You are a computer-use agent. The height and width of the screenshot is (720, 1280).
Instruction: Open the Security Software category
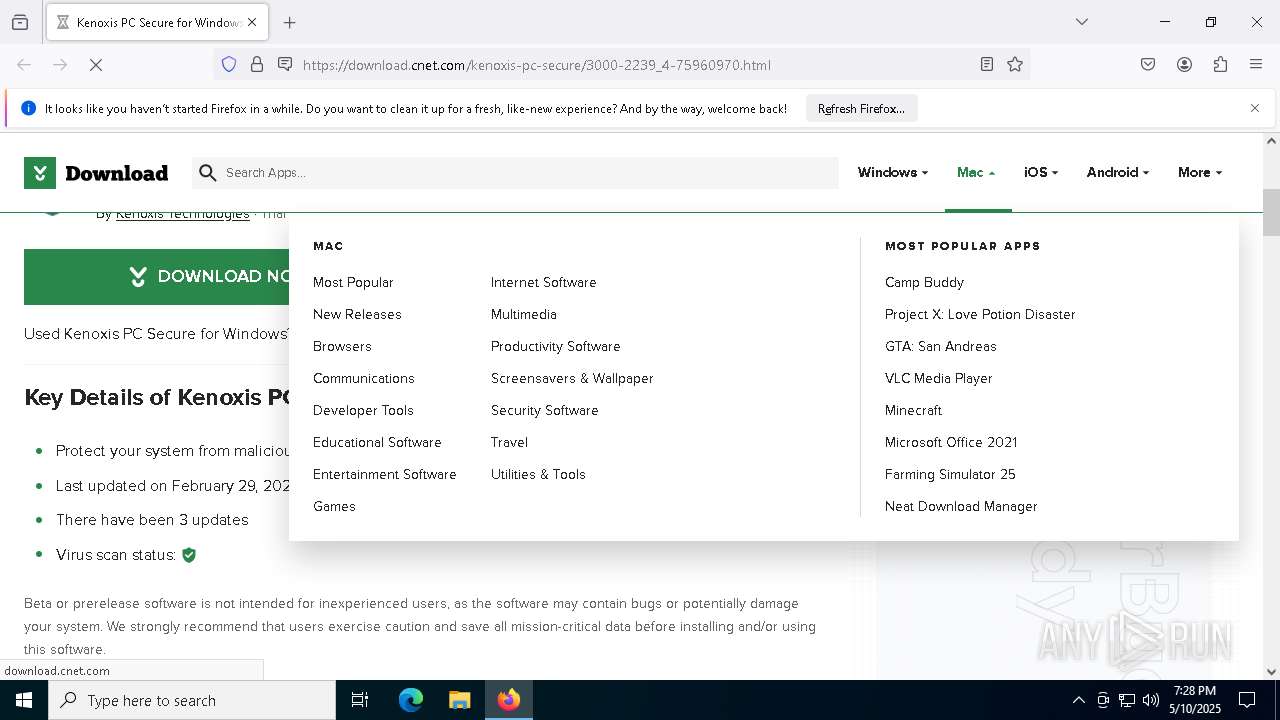point(544,410)
